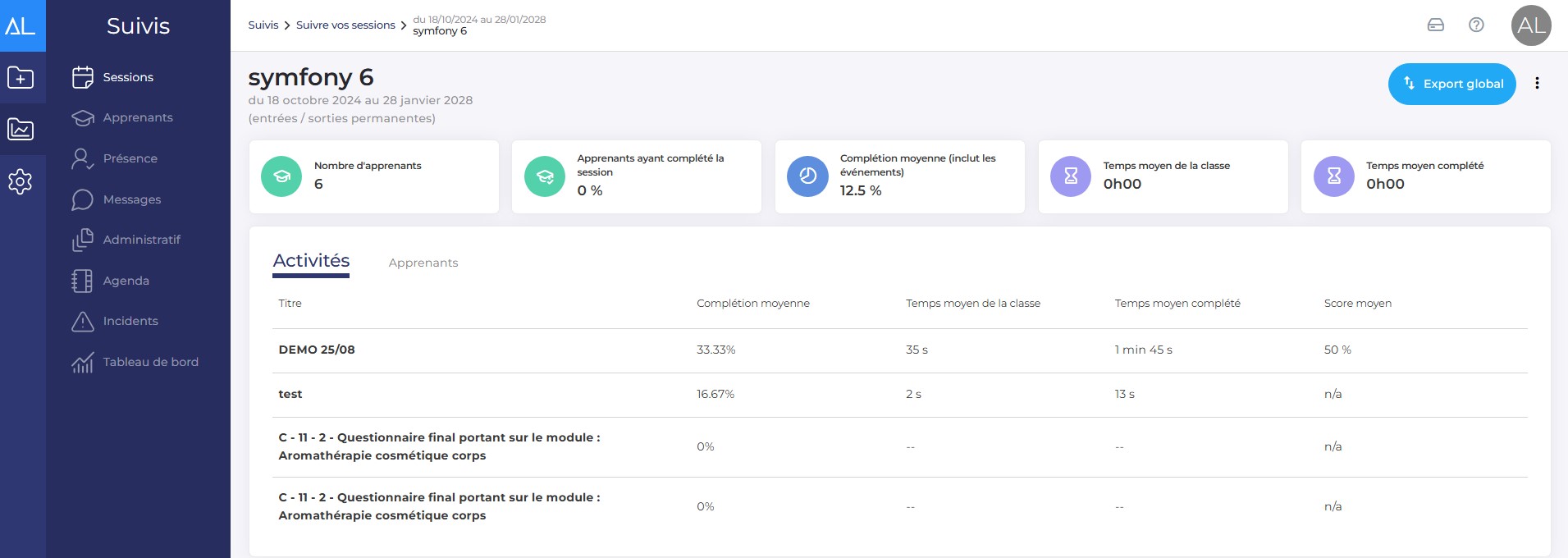1568x558 pixels.
Task: Open the DEMO 25/08 activity row
Action: 900,350
